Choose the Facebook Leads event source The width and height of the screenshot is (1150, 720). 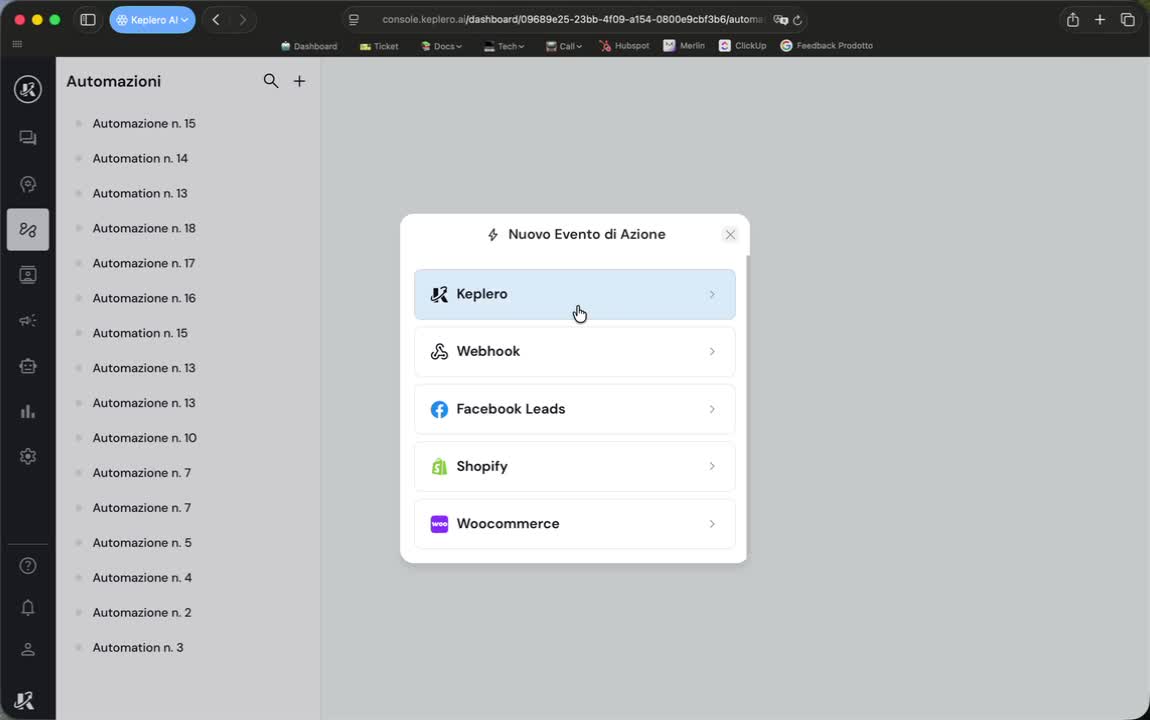574,409
